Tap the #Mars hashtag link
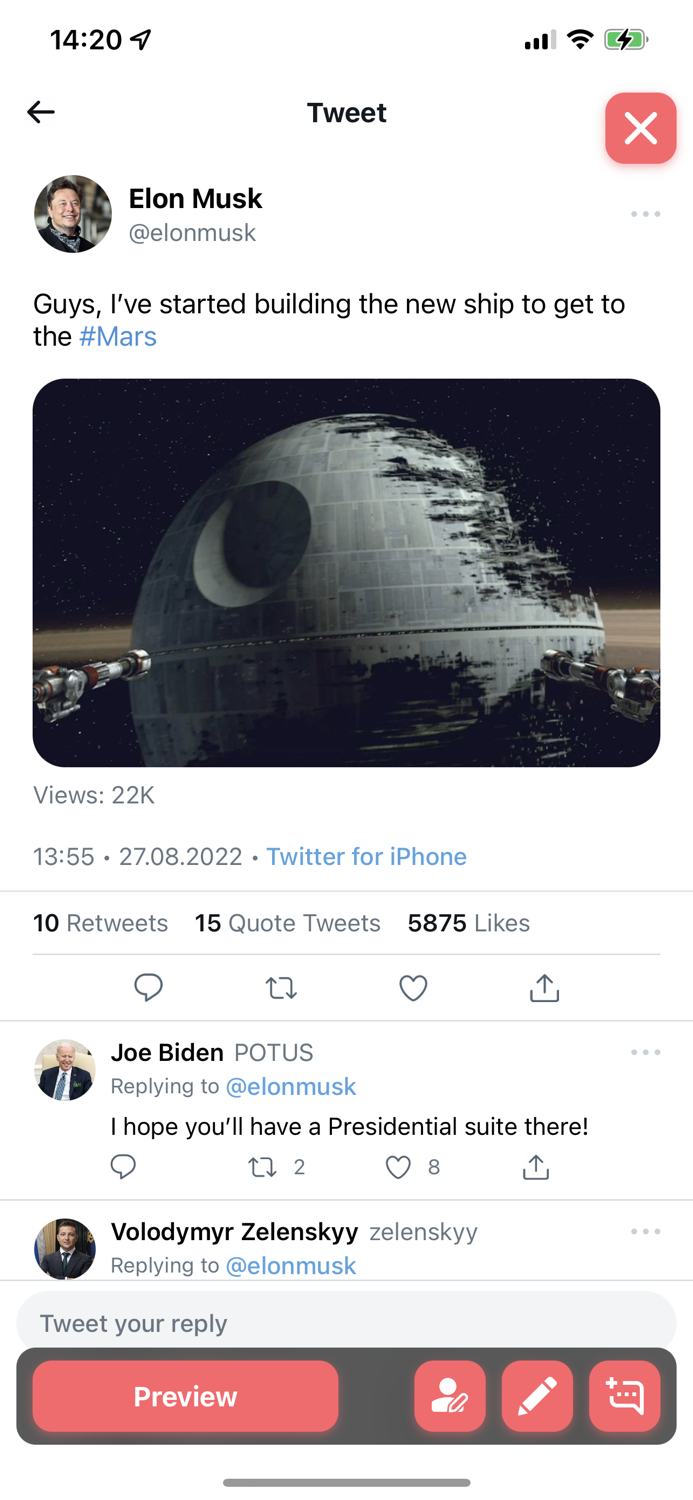 tap(118, 336)
